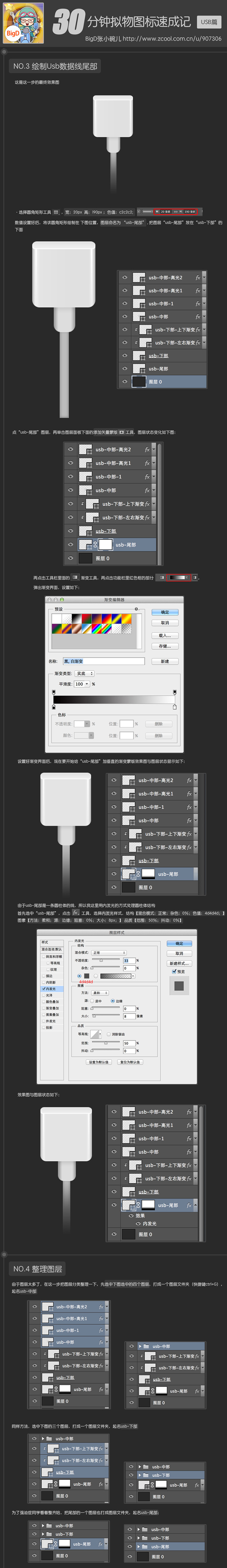Click the 不透明度 slider in inner glow

tap(106, 960)
